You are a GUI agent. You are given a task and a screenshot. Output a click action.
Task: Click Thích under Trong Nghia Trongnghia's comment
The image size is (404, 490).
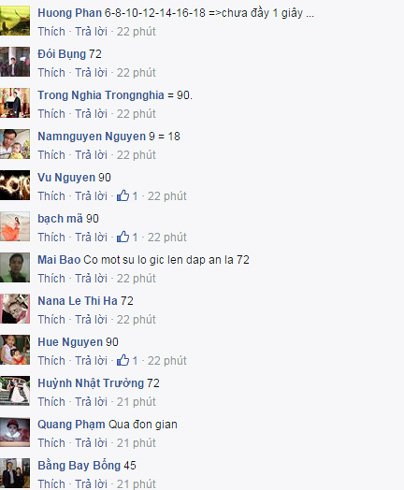[x=51, y=114]
